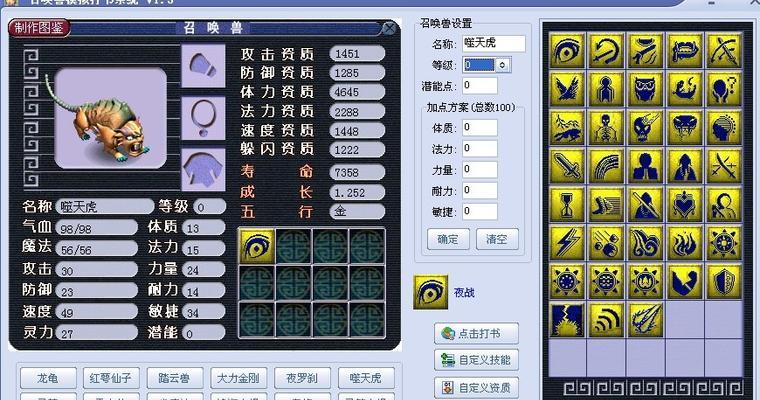Choose the signal waves skill icon
Image resolution: width=760 pixels, height=400 pixels.
click(606, 320)
